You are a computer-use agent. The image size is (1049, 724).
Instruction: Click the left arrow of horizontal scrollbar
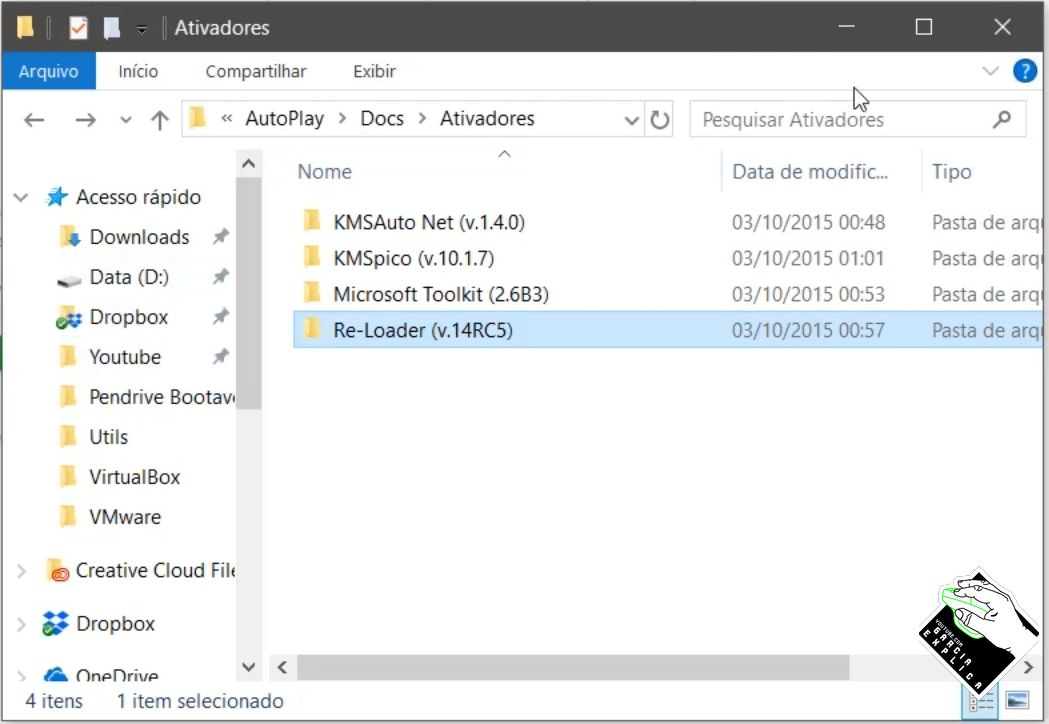[x=282, y=667]
